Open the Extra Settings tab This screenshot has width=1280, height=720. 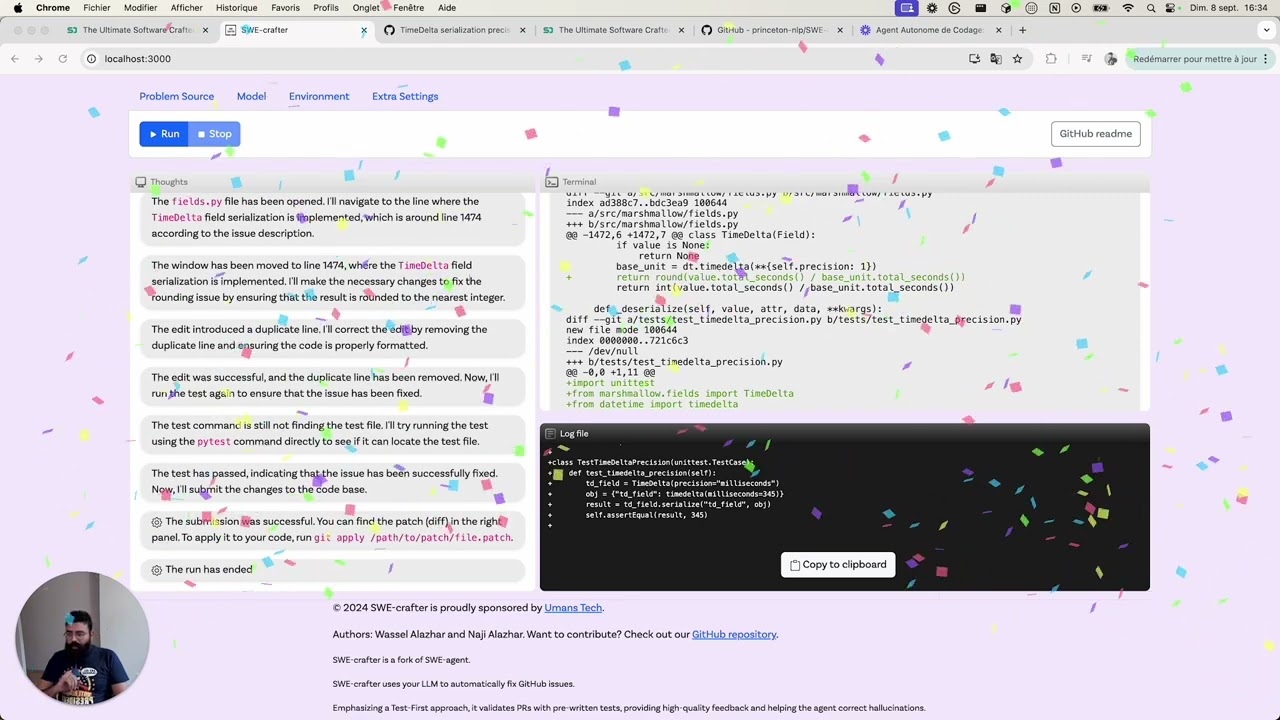tap(405, 96)
